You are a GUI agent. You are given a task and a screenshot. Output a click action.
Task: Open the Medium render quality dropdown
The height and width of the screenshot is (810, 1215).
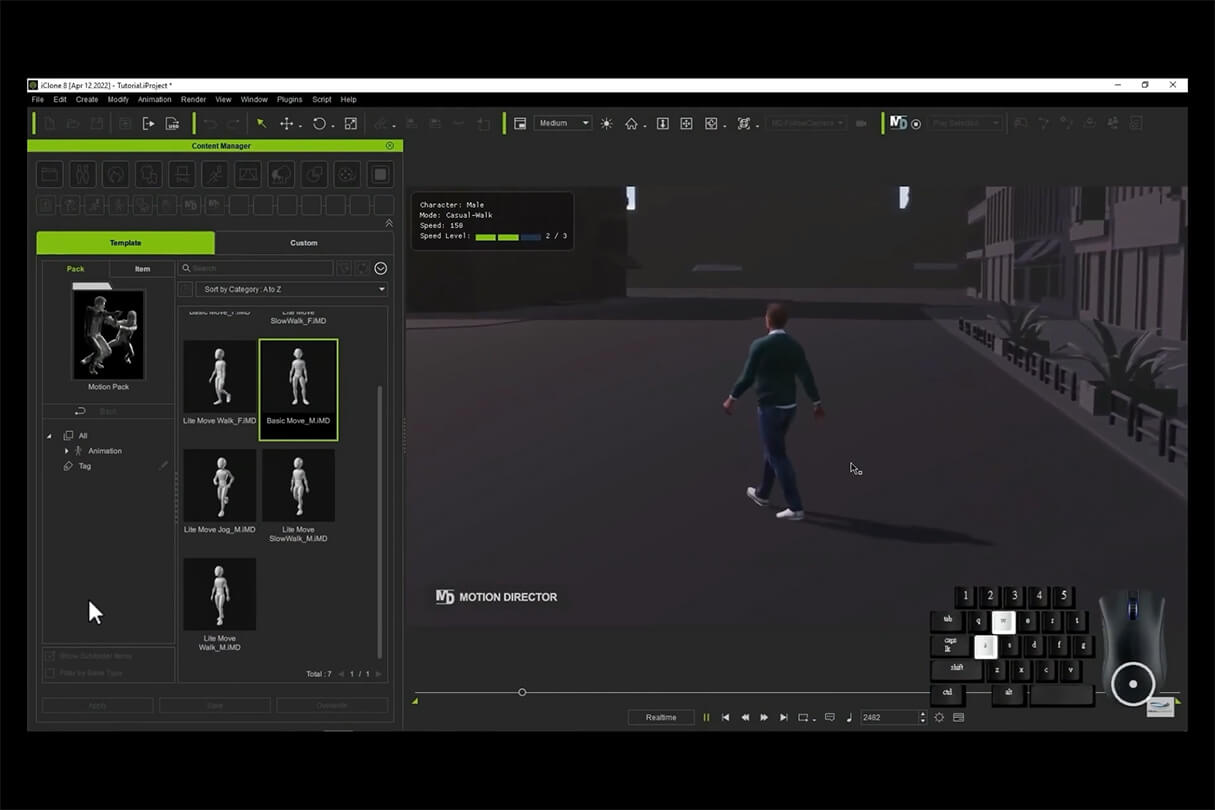(564, 123)
